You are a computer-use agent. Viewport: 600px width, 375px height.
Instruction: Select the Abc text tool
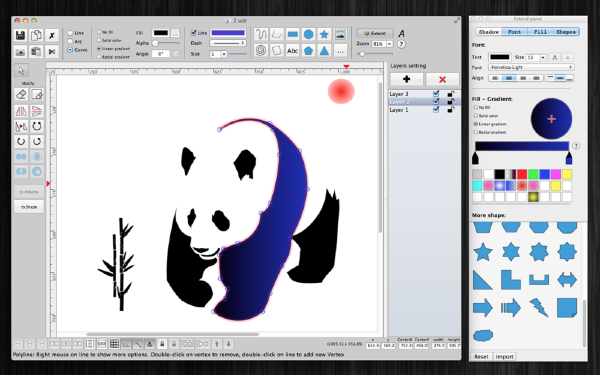pos(292,50)
